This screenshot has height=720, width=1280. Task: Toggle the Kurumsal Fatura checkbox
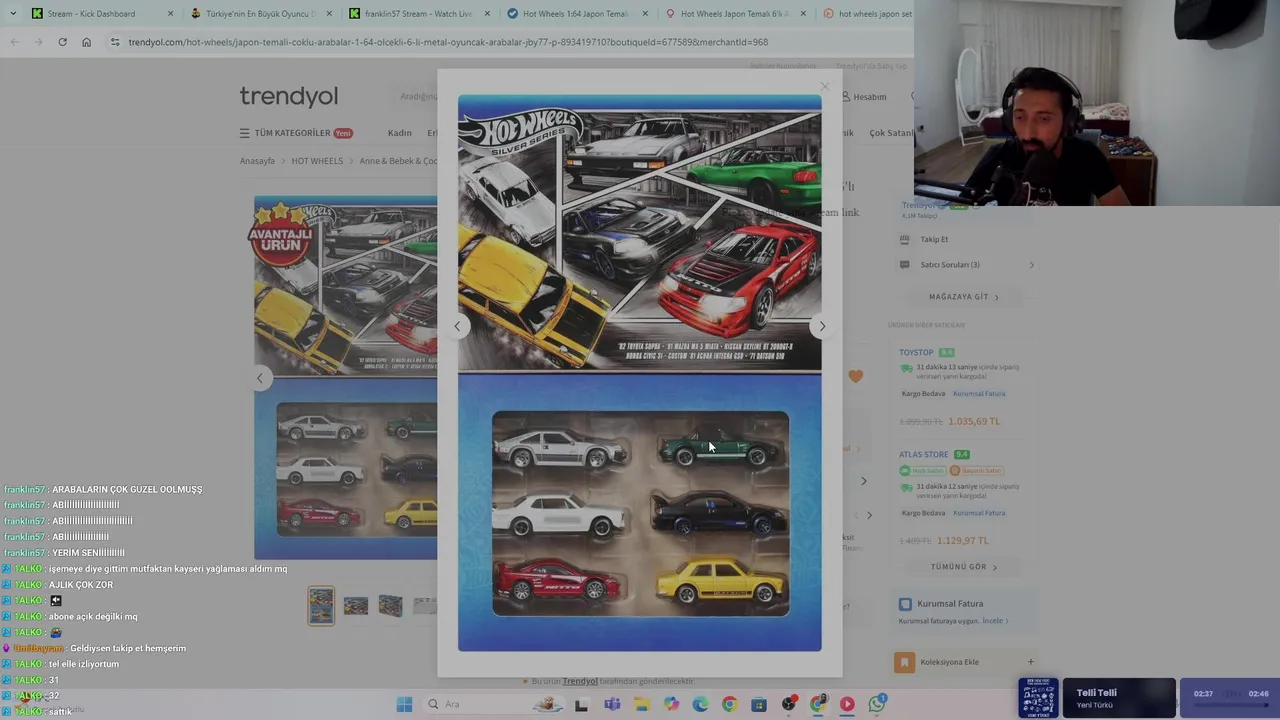click(x=905, y=604)
